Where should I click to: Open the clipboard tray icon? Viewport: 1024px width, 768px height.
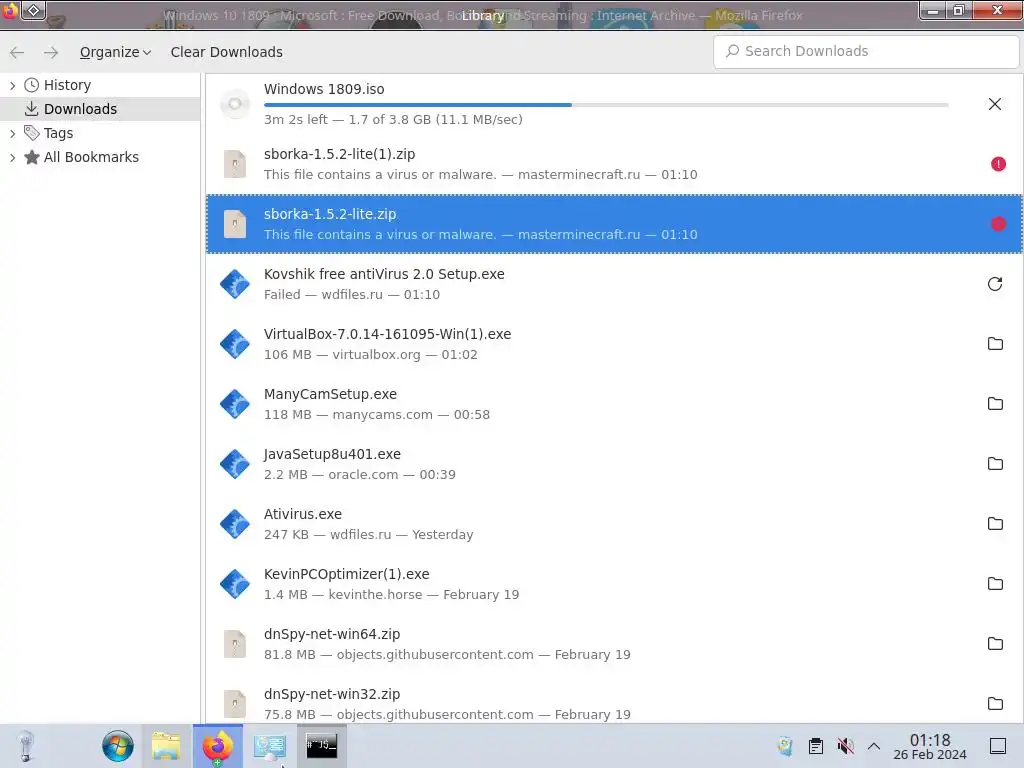pos(816,746)
